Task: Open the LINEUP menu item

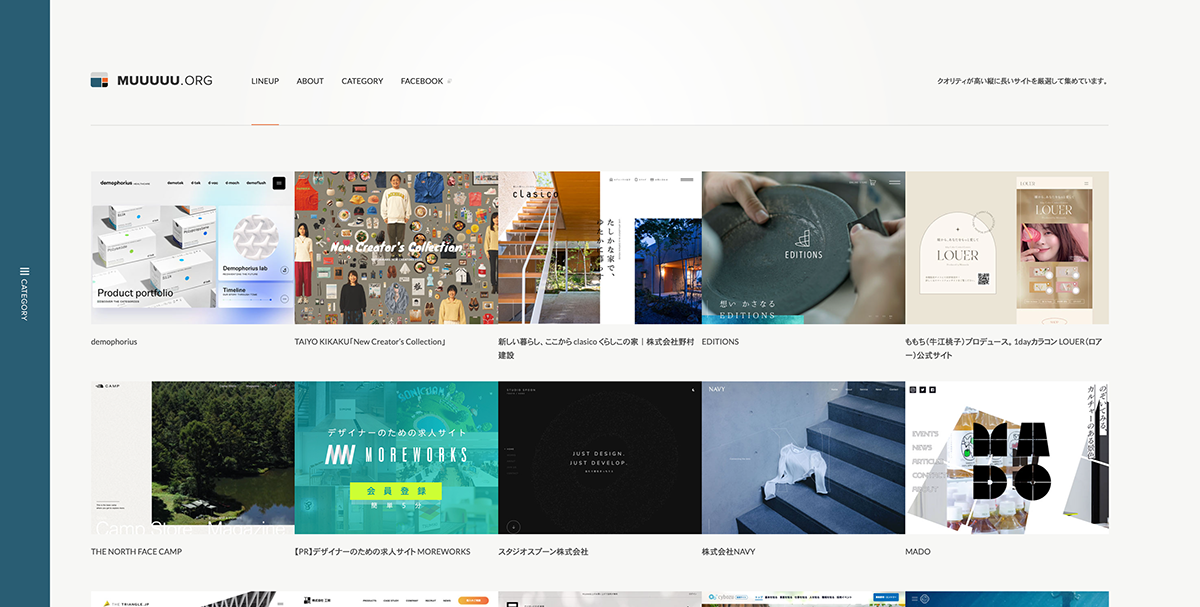Action: pos(265,81)
